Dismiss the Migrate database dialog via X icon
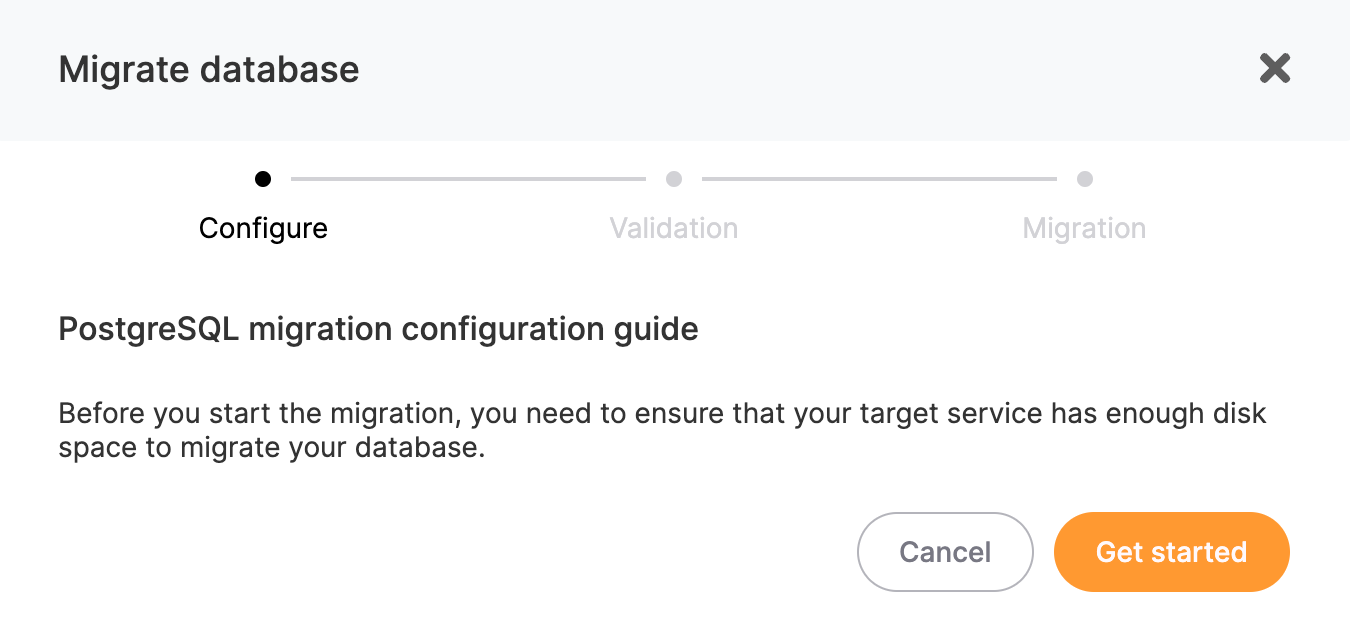 pyautogui.click(x=1275, y=68)
